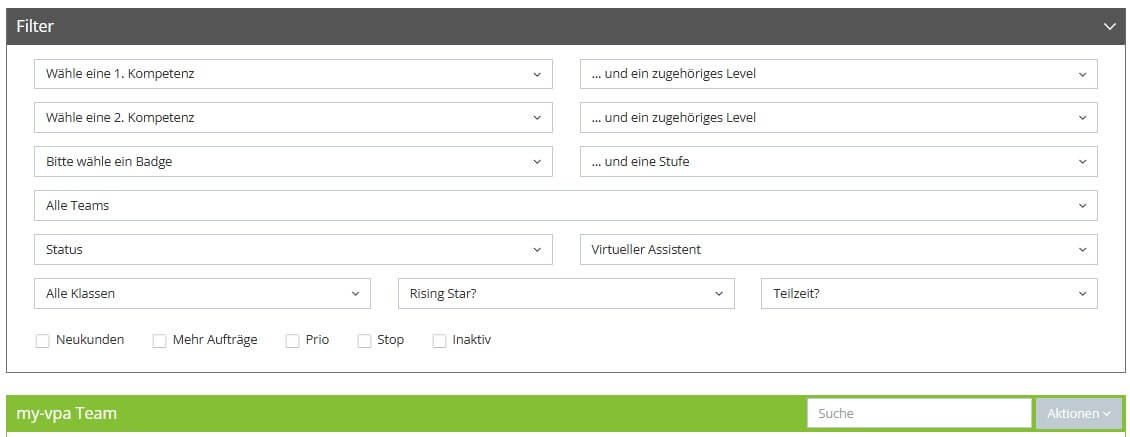
Task: Enable the Neukunden checkbox
Action: tap(43, 341)
